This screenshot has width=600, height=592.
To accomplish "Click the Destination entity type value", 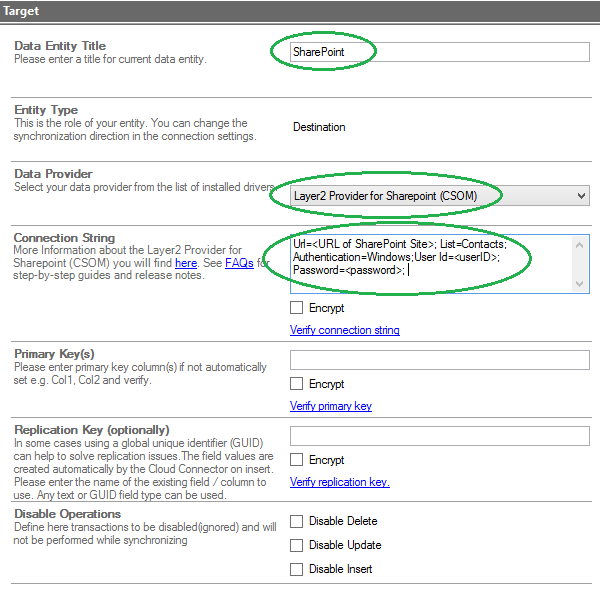I will pyautogui.click(x=319, y=127).
